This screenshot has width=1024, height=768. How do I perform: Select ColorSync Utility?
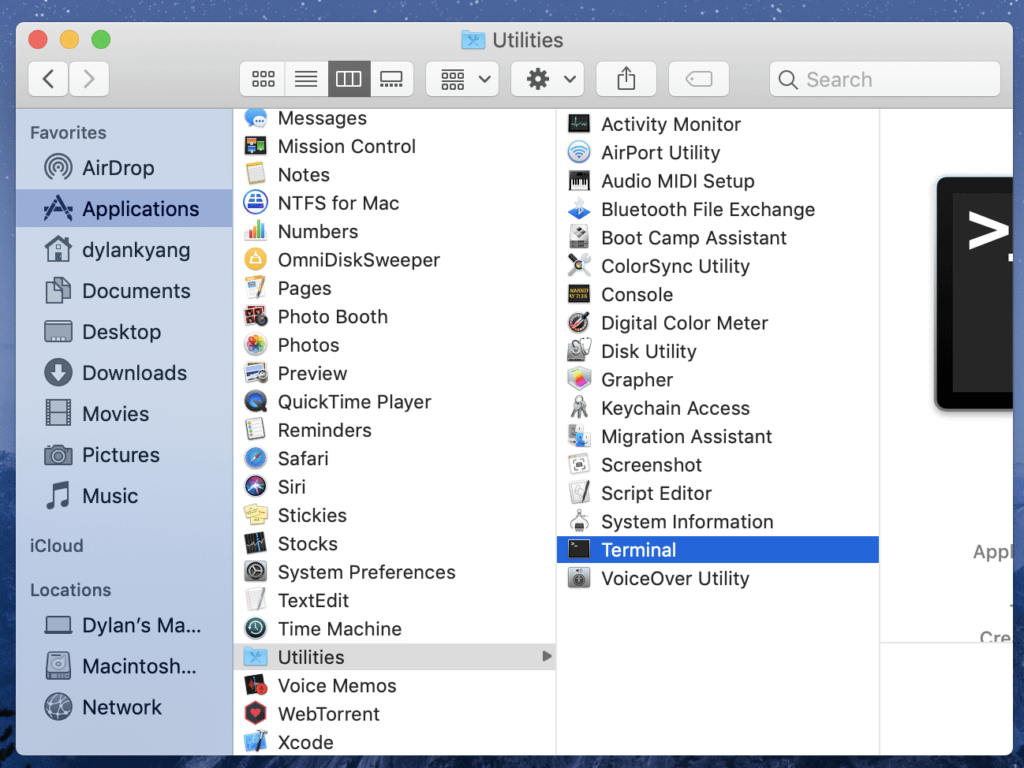click(718, 266)
